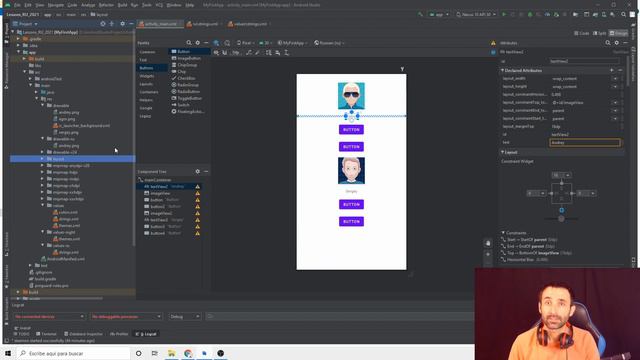Viewport: 640px width, 360px height.
Task: Open the Refactor menu
Action: click(106, 5)
